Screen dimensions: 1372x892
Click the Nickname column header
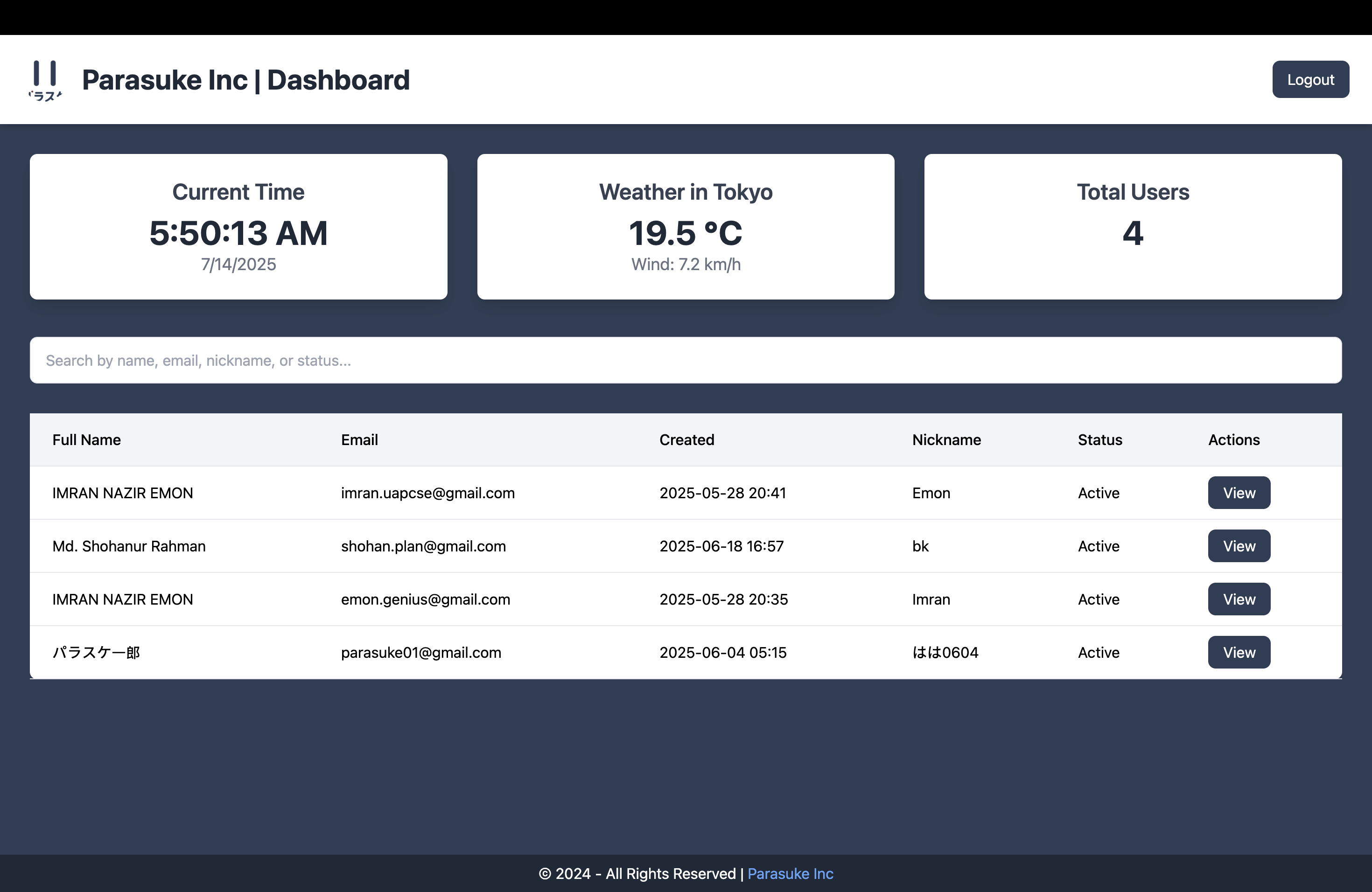click(946, 439)
